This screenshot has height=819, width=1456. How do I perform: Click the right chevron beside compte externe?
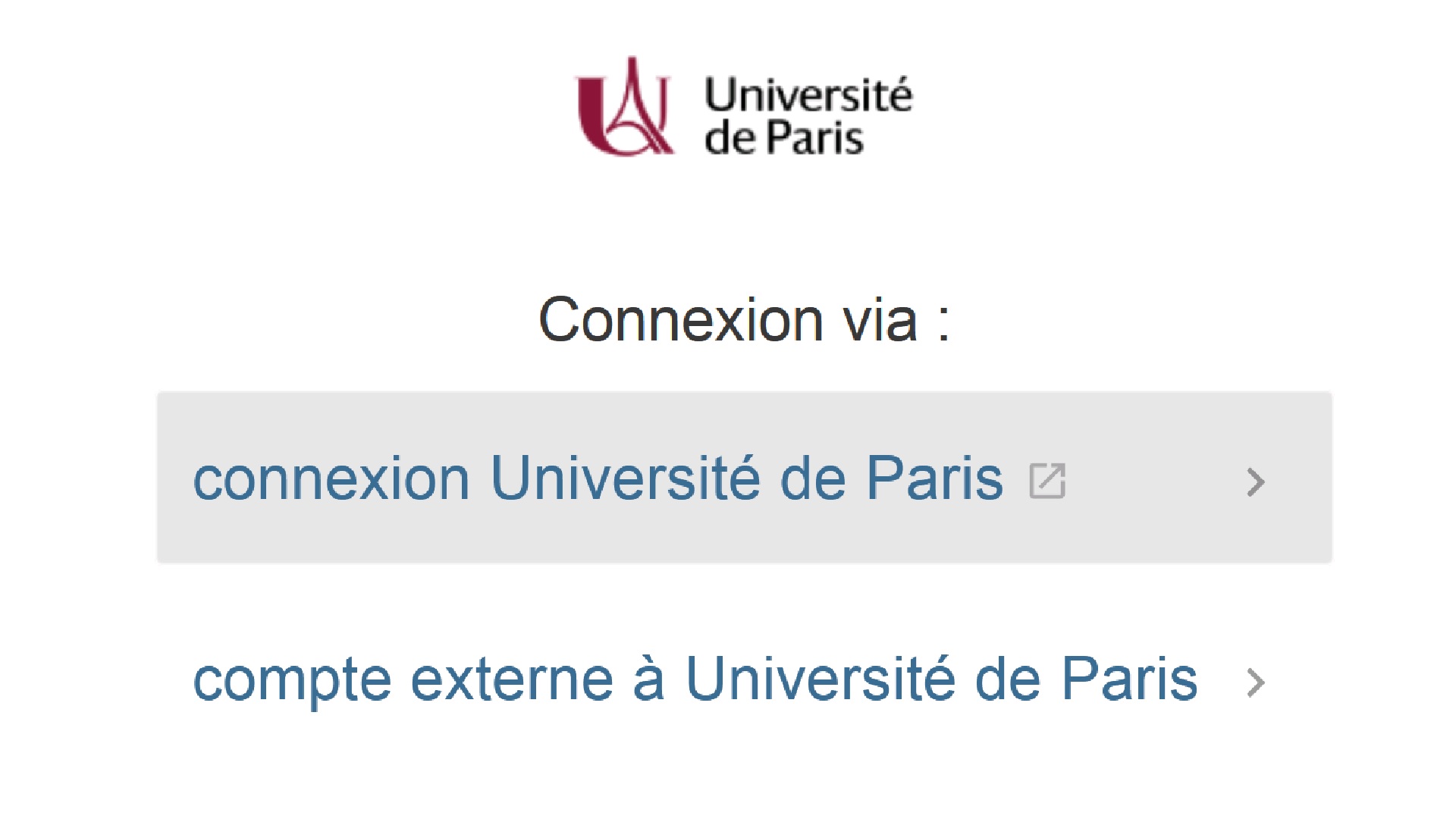(x=1256, y=682)
